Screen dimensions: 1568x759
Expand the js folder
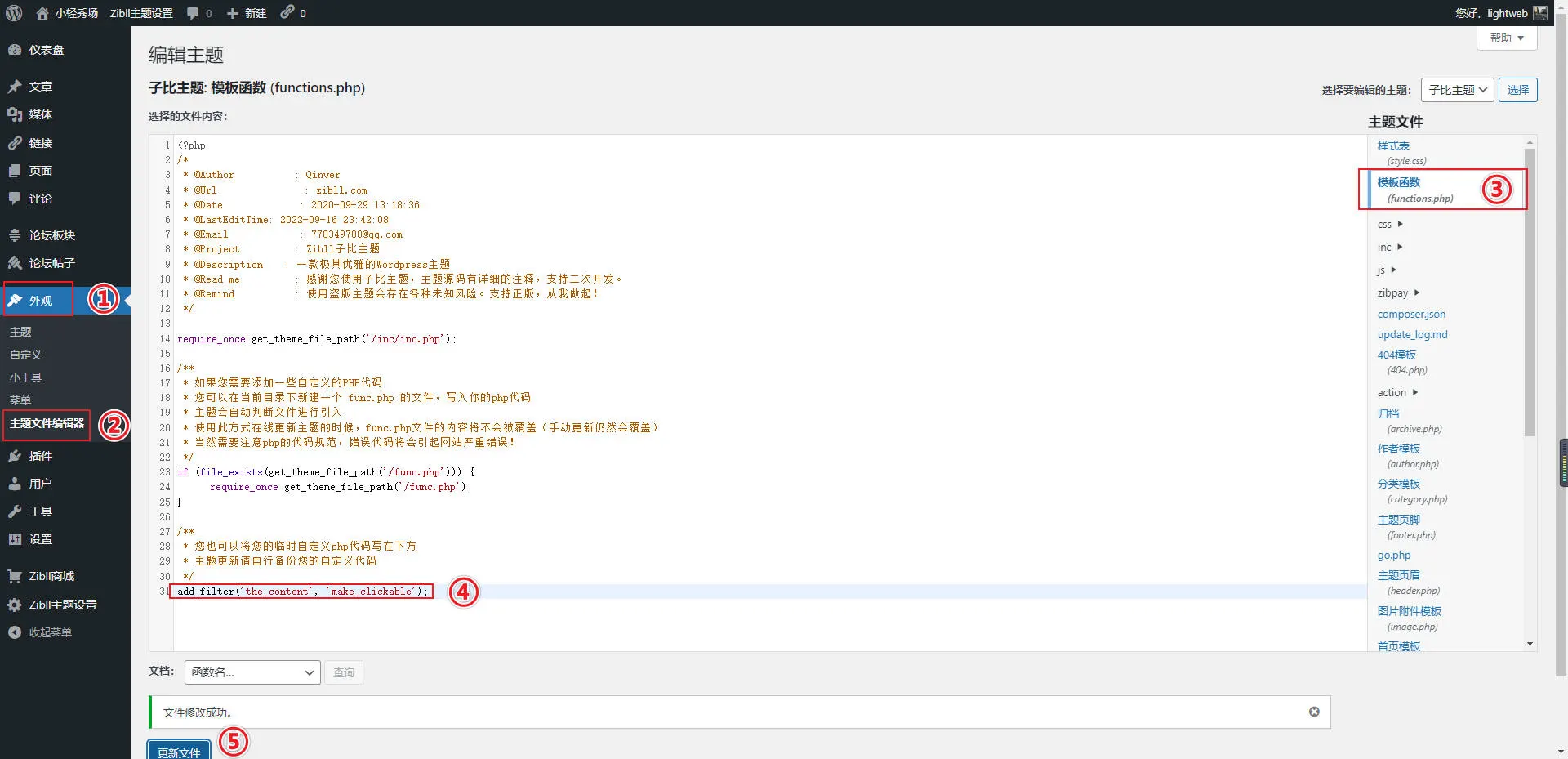(x=1387, y=270)
